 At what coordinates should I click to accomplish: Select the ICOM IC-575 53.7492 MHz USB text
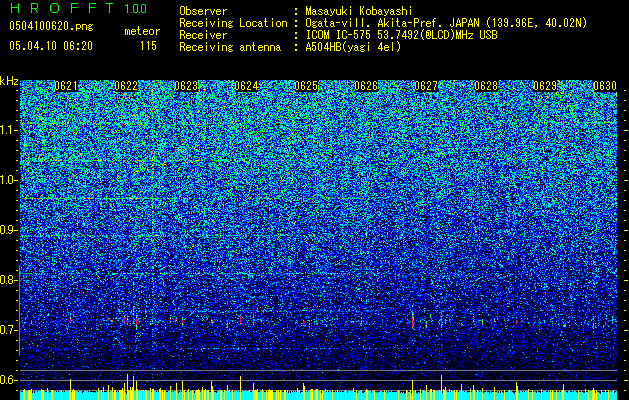[401, 35]
